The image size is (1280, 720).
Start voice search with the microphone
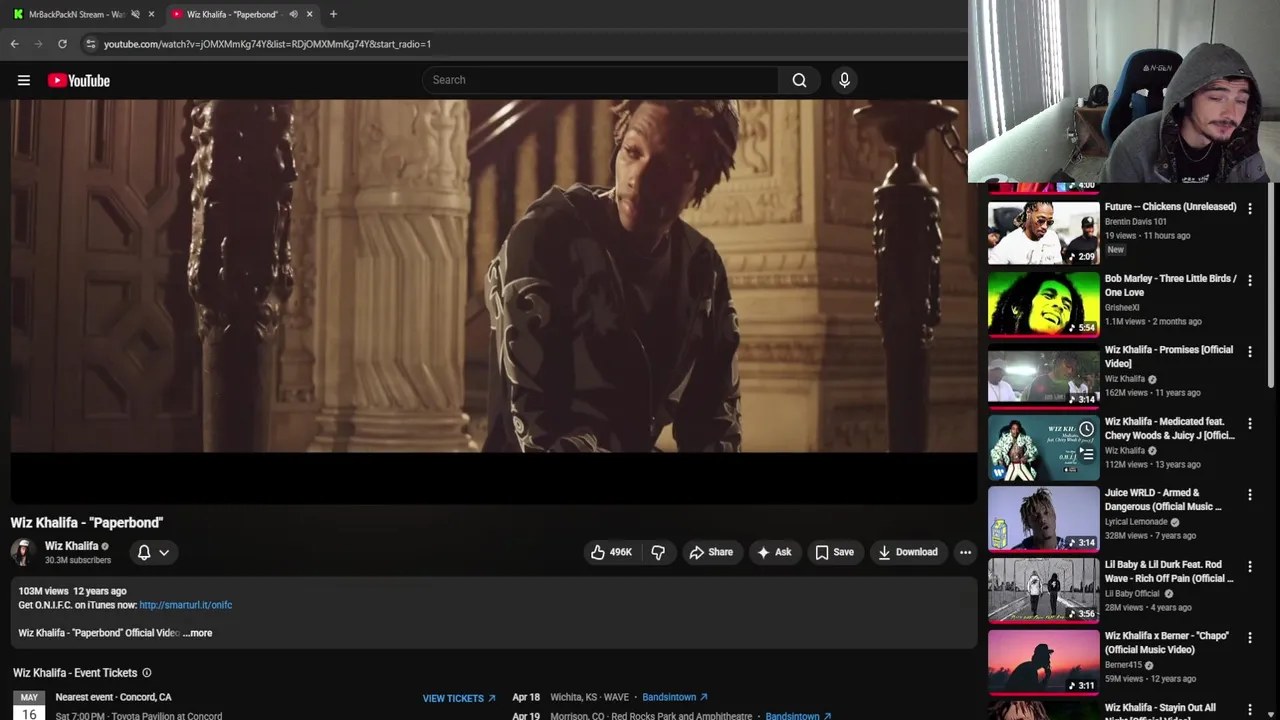click(844, 80)
